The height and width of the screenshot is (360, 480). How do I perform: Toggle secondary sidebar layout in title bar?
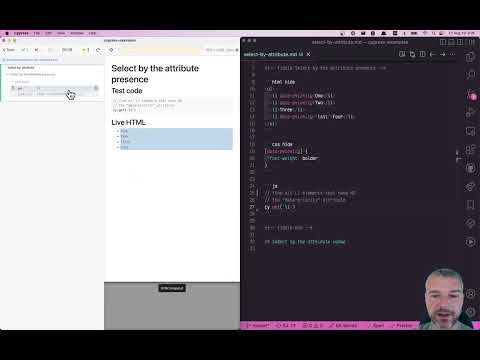pyautogui.click(x=460, y=42)
